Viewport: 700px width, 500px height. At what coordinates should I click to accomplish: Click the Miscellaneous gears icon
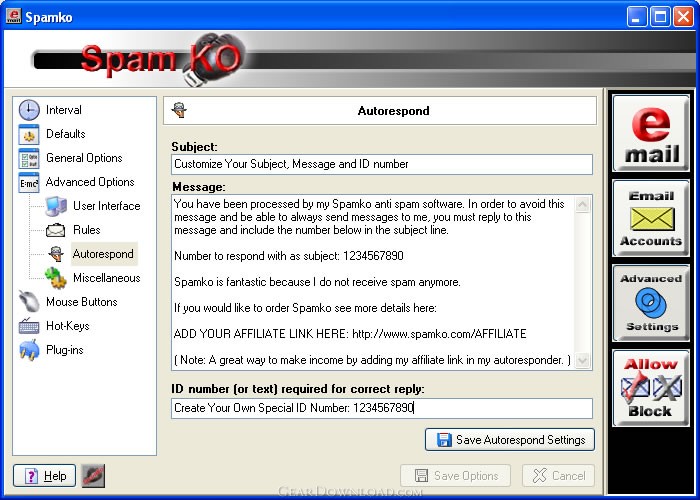(x=56, y=278)
